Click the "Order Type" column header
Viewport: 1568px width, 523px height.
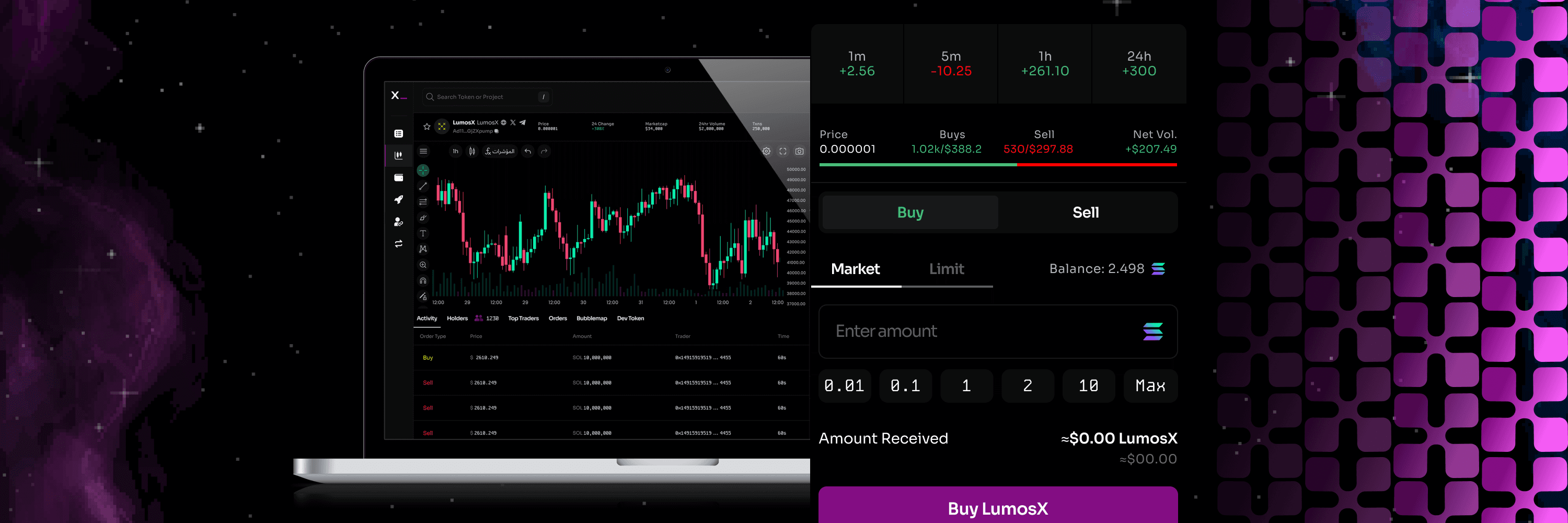pos(433,336)
